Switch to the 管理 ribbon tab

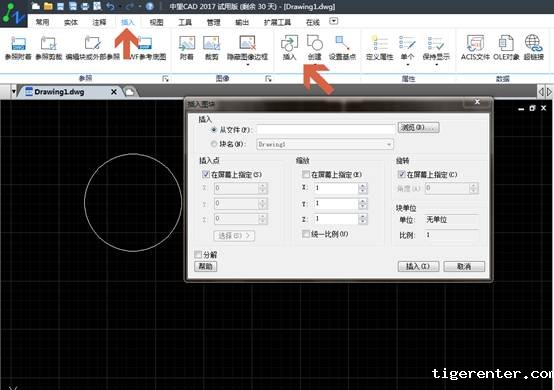click(213, 22)
